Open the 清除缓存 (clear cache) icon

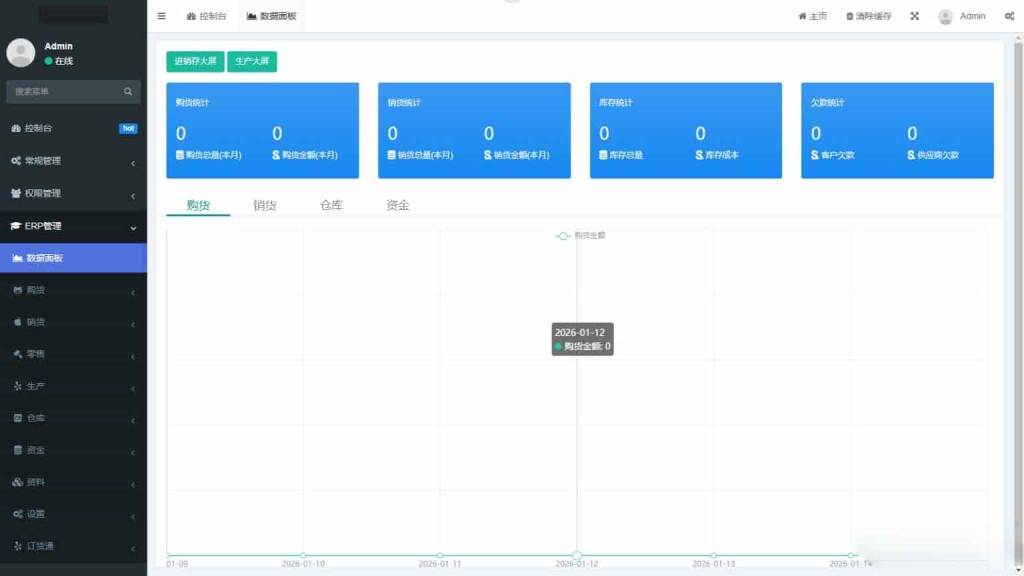[867, 15]
